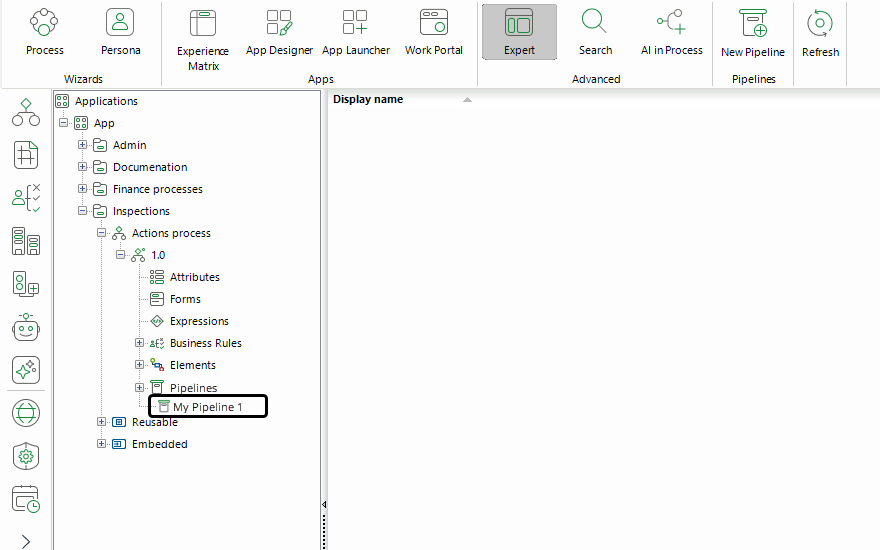
Task: Sort by Display name column header
Action: 368,99
